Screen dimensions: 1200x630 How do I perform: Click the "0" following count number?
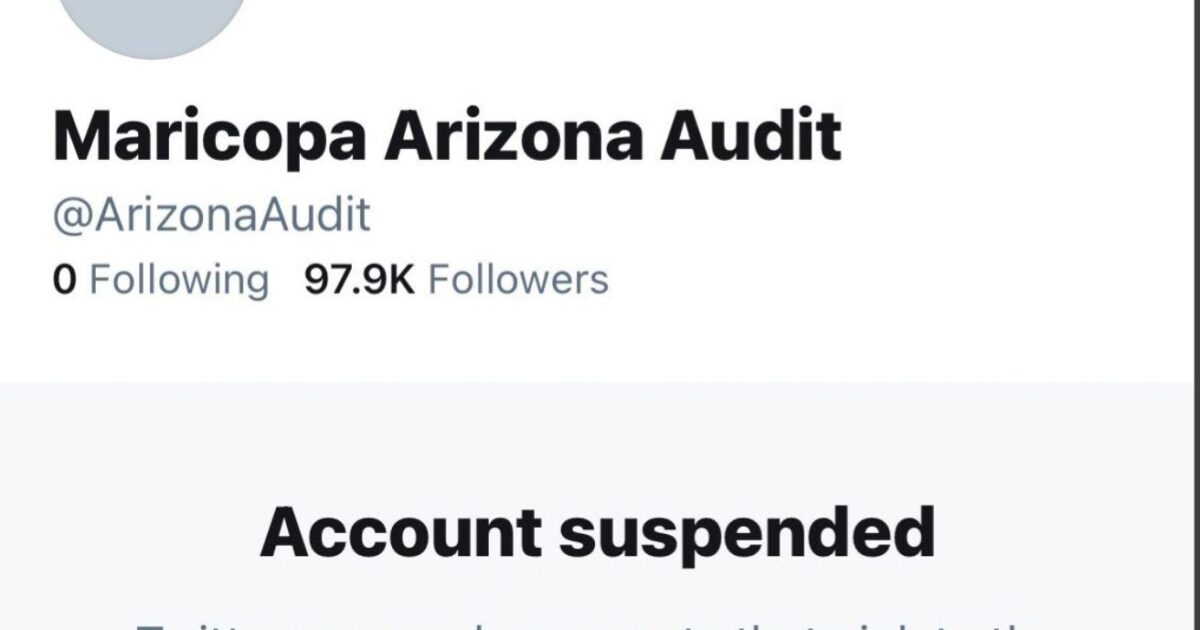64,280
